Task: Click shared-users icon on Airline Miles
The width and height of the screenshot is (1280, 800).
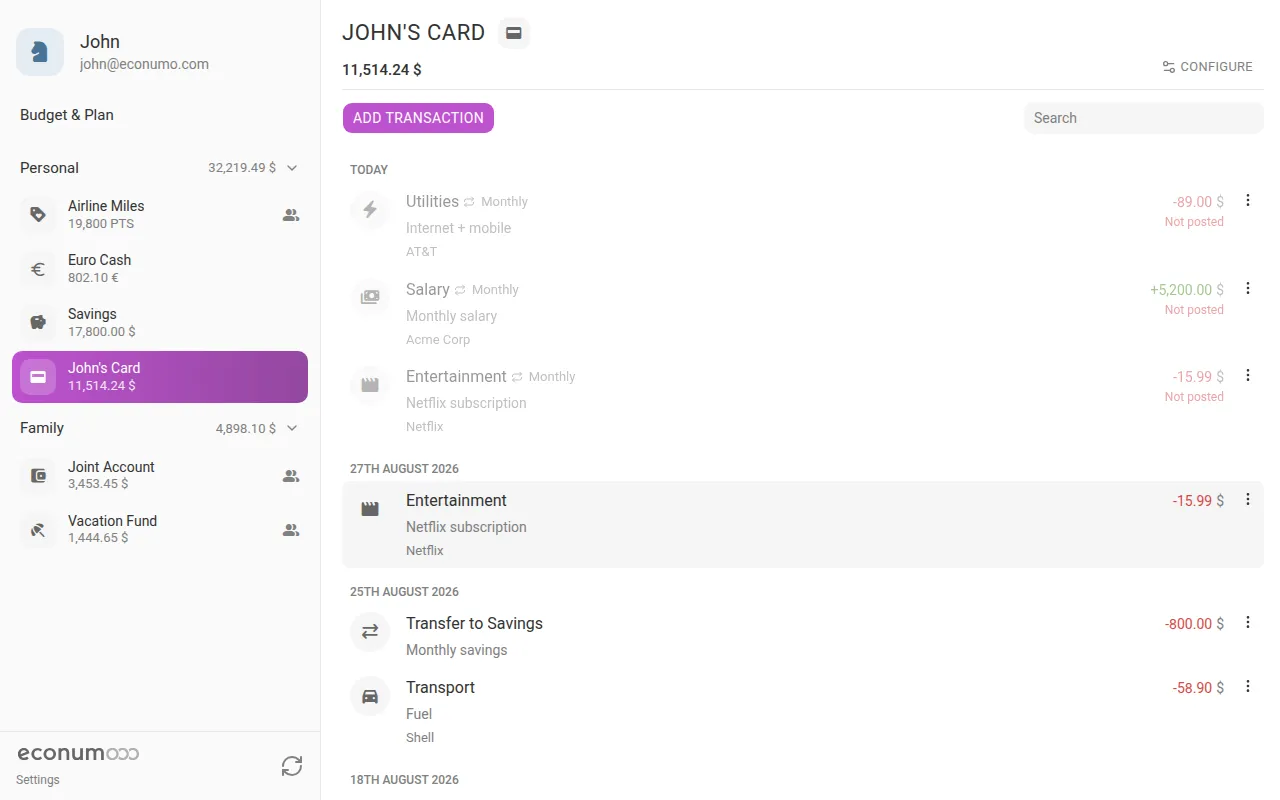Action: coord(291,214)
